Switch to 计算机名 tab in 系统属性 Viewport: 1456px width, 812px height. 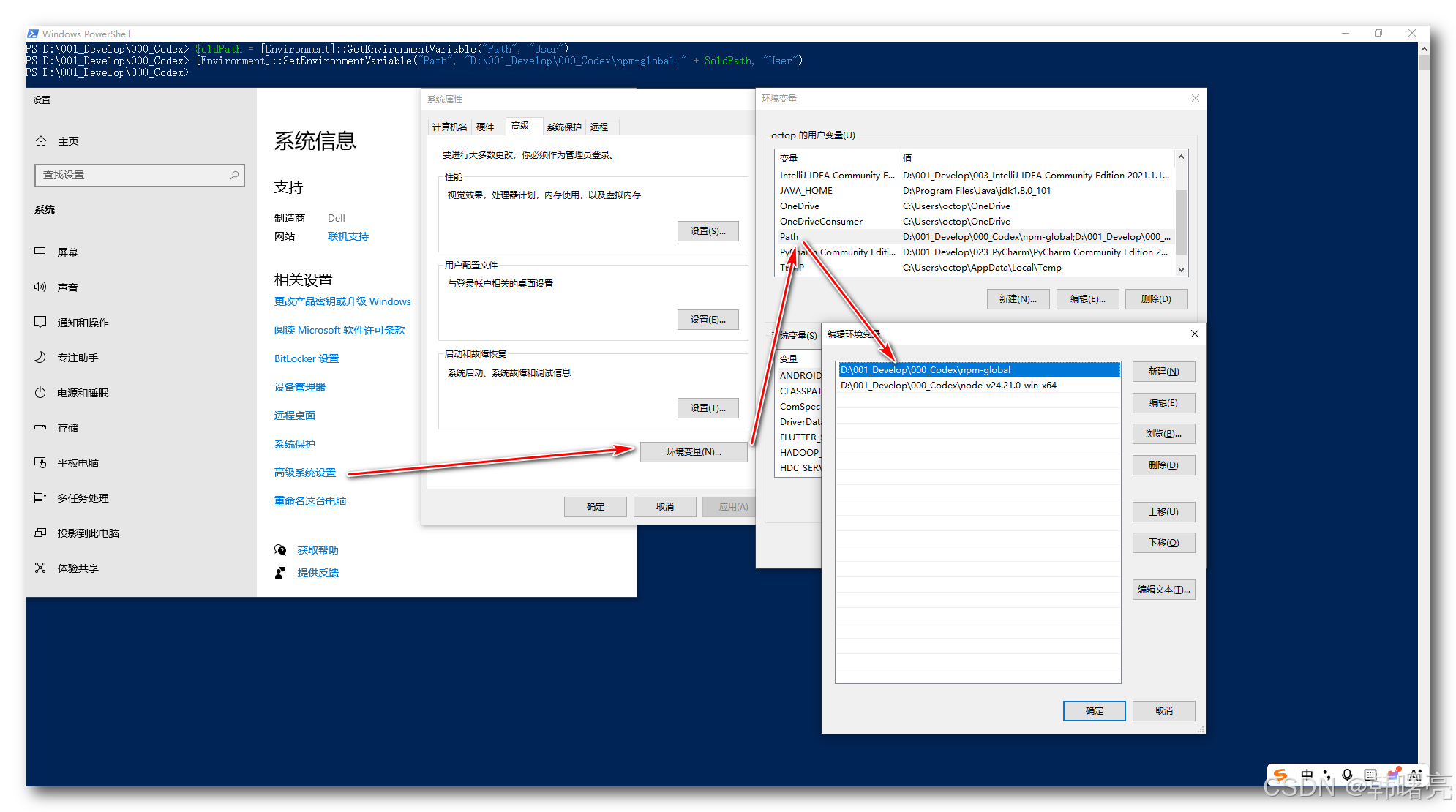[449, 127]
